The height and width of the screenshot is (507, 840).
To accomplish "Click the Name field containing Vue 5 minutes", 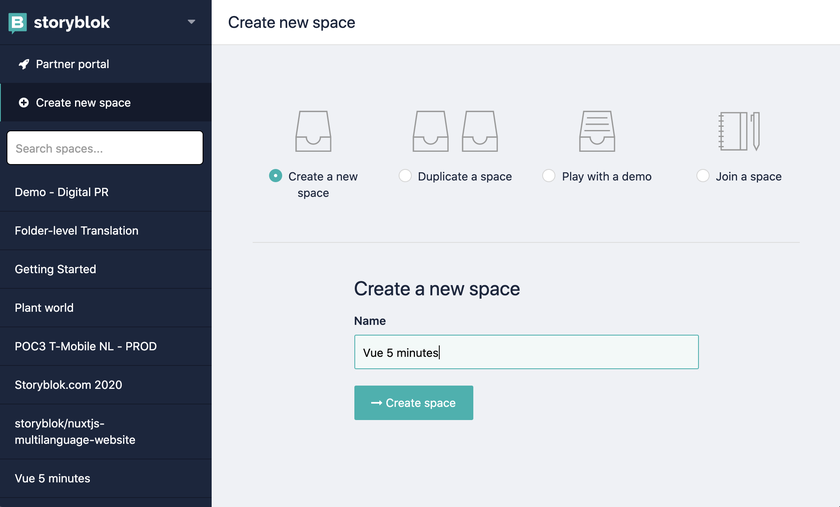I will coord(526,352).
